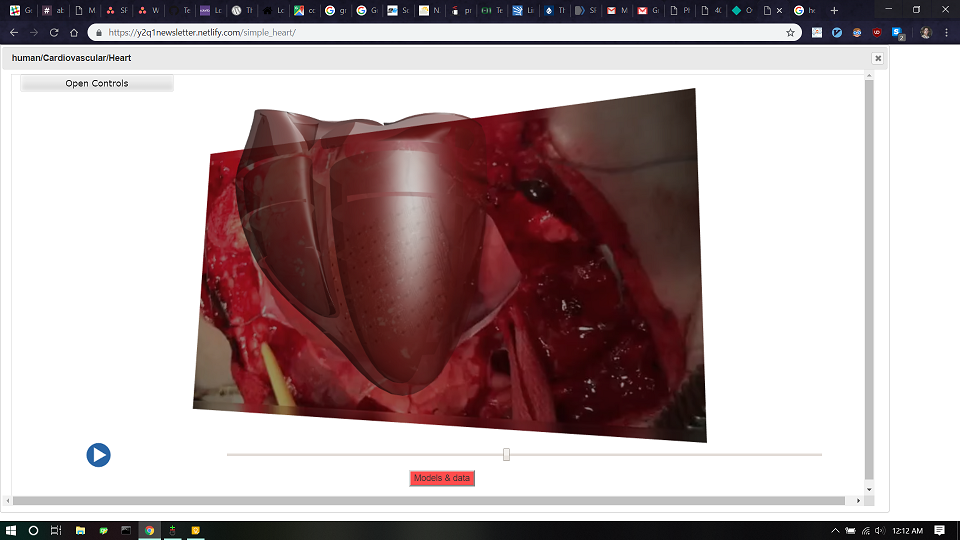Open a new browser tab
Image resolution: width=960 pixels, height=540 pixels.
tap(834, 10)
